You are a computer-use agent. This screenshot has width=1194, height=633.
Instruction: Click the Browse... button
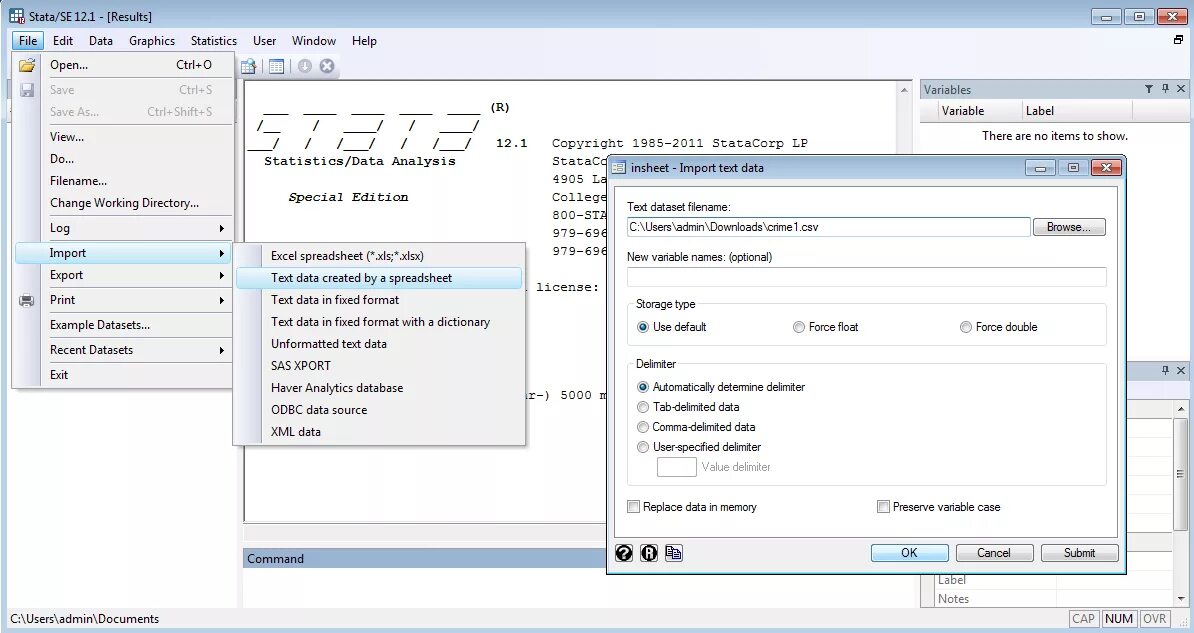click(x=1068, y=227)
